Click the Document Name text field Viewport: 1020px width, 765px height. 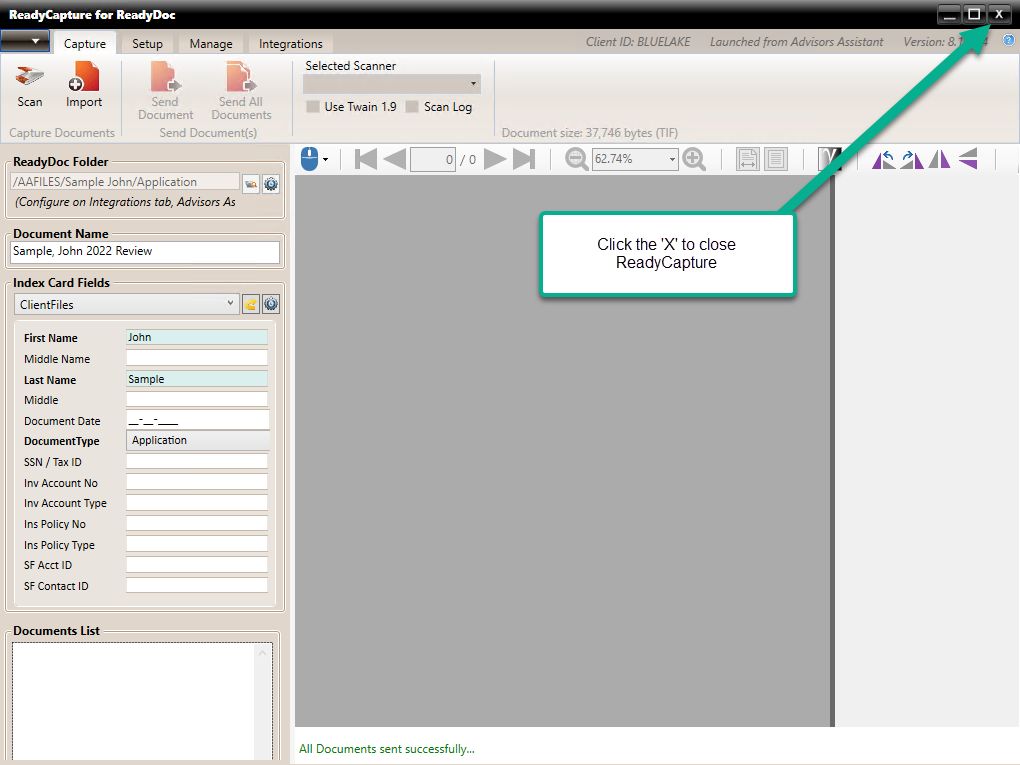pyautogui.click(x=145, y=252)
